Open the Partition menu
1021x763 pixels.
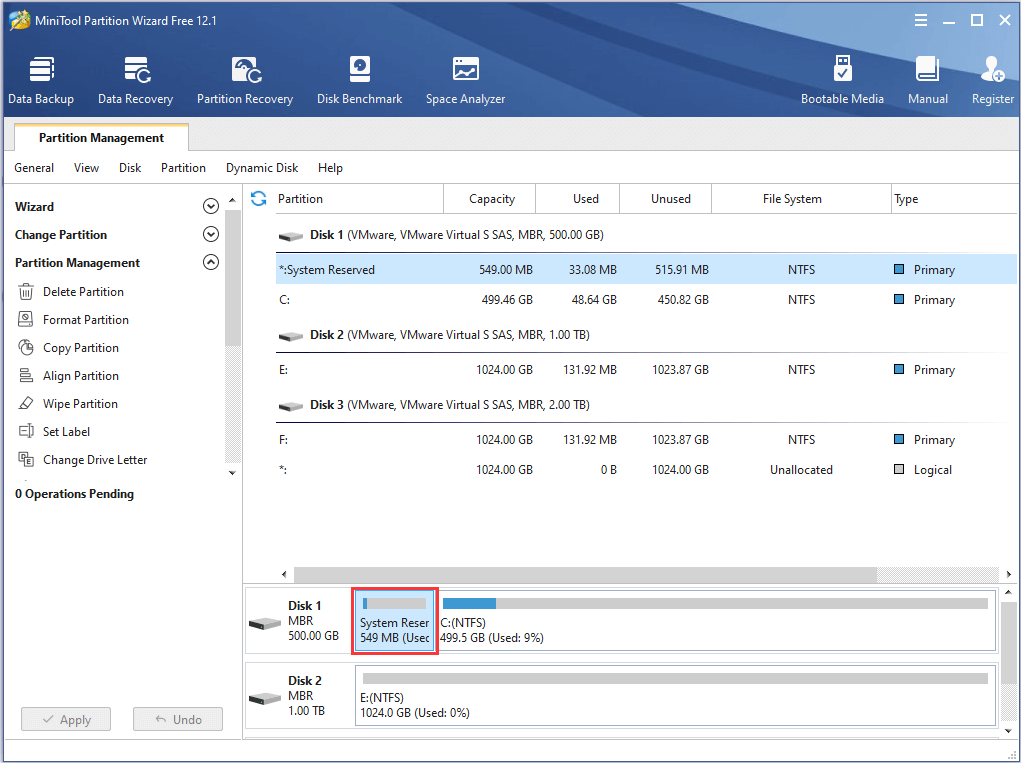point(183,168)
